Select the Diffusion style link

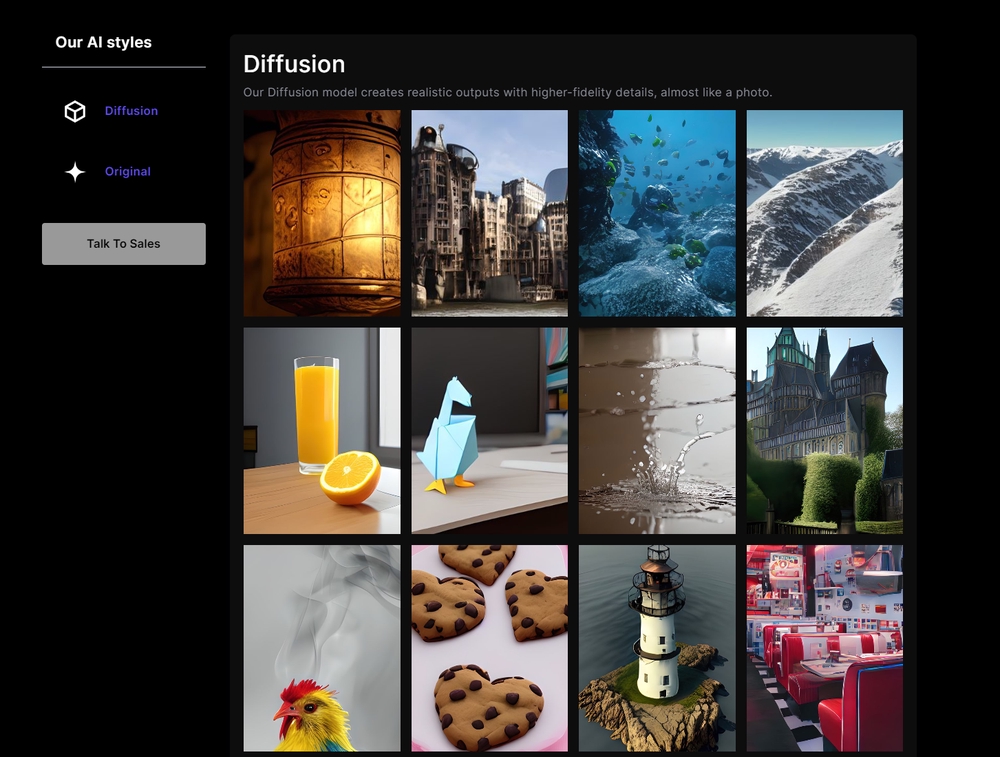[131, 111]
